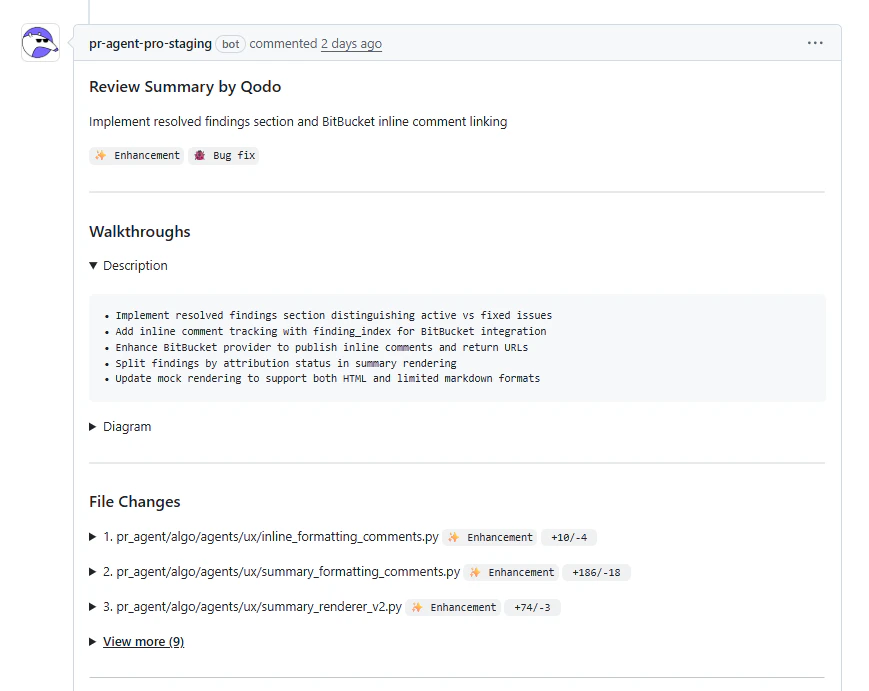Open the comment options kebab menu
This screenshot has height=691, width=869.
[x=815, y=43]
